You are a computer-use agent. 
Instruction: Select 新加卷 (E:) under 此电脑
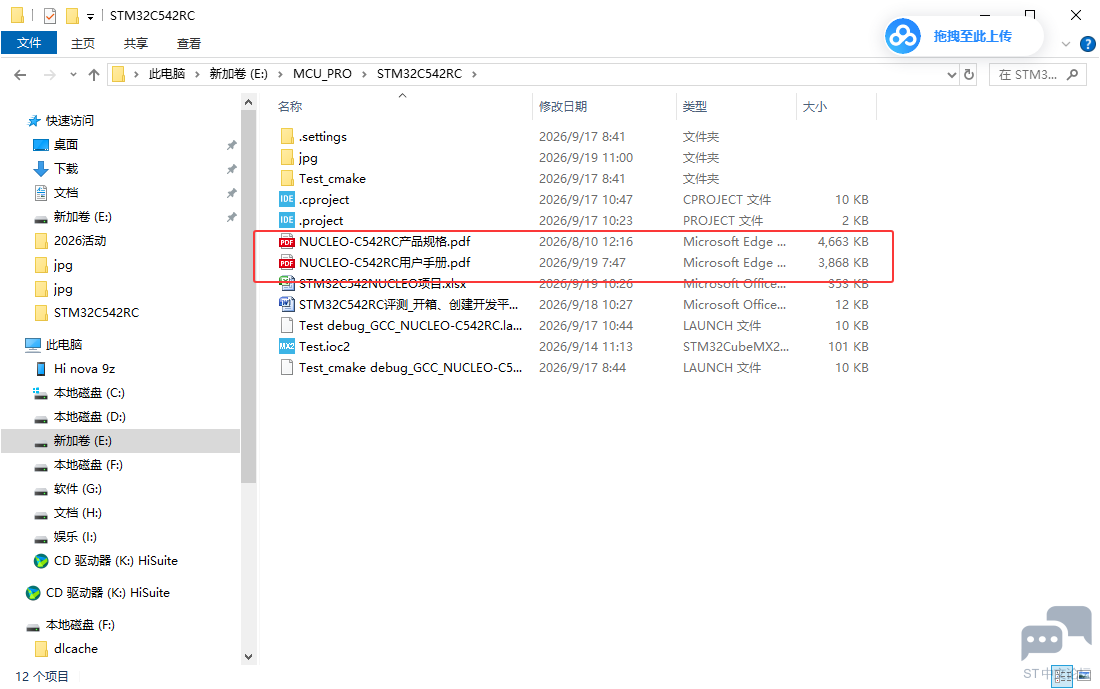tap(120, 441)
